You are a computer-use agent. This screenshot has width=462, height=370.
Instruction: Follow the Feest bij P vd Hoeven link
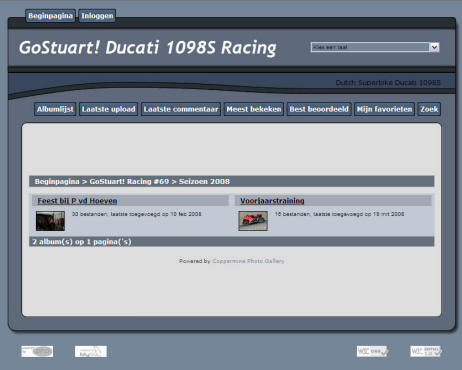click(x=77, y=201)
